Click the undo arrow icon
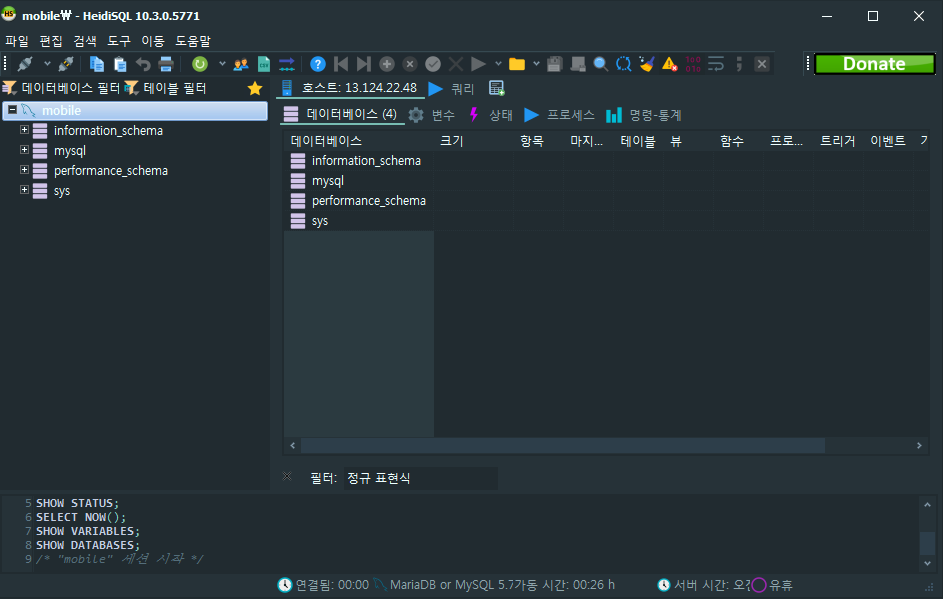Viewport: 943px width, 599px height. pyautogui.click(x=143, y=64)
